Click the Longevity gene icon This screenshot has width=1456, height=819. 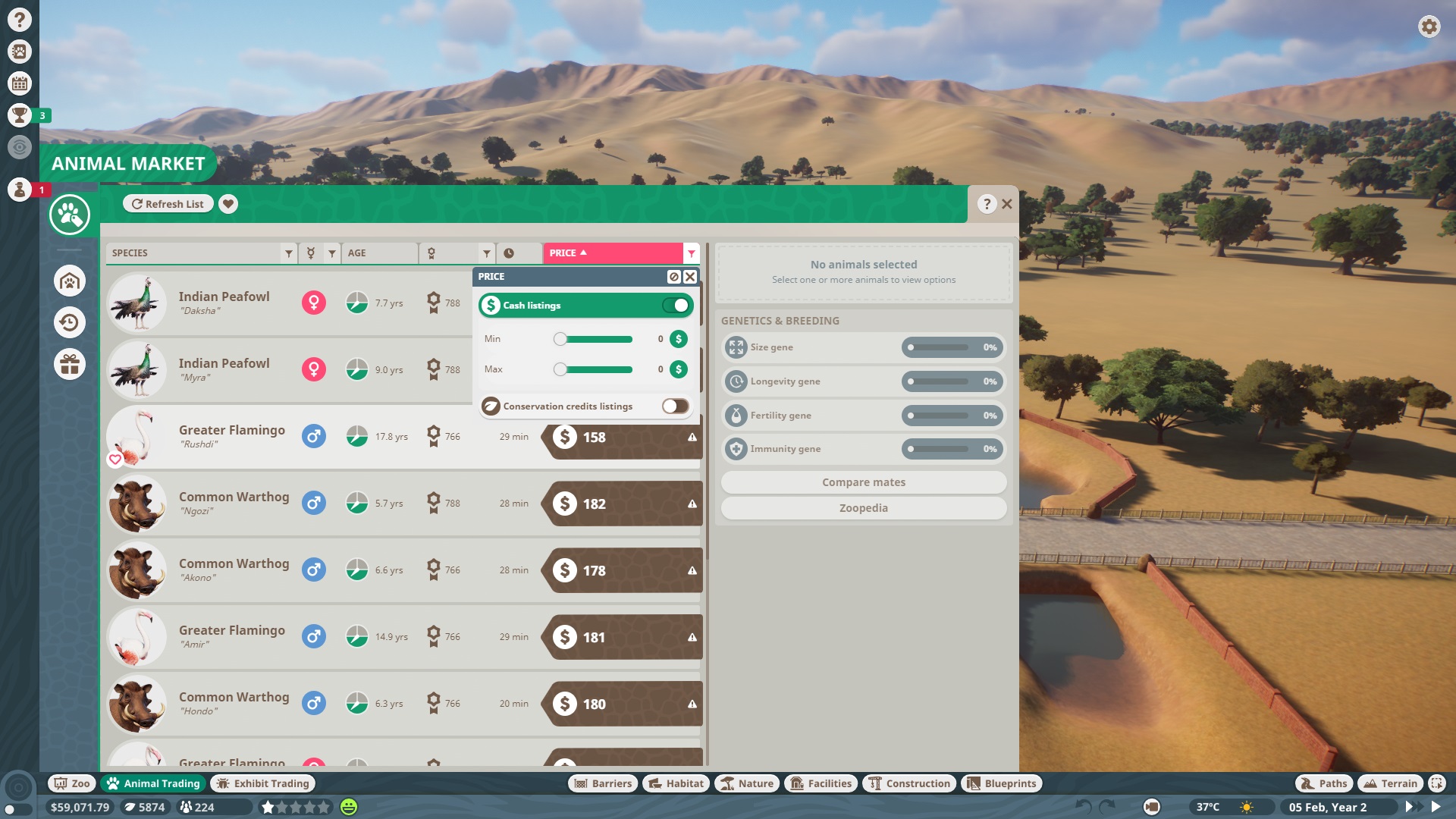[x=736, y=381]
